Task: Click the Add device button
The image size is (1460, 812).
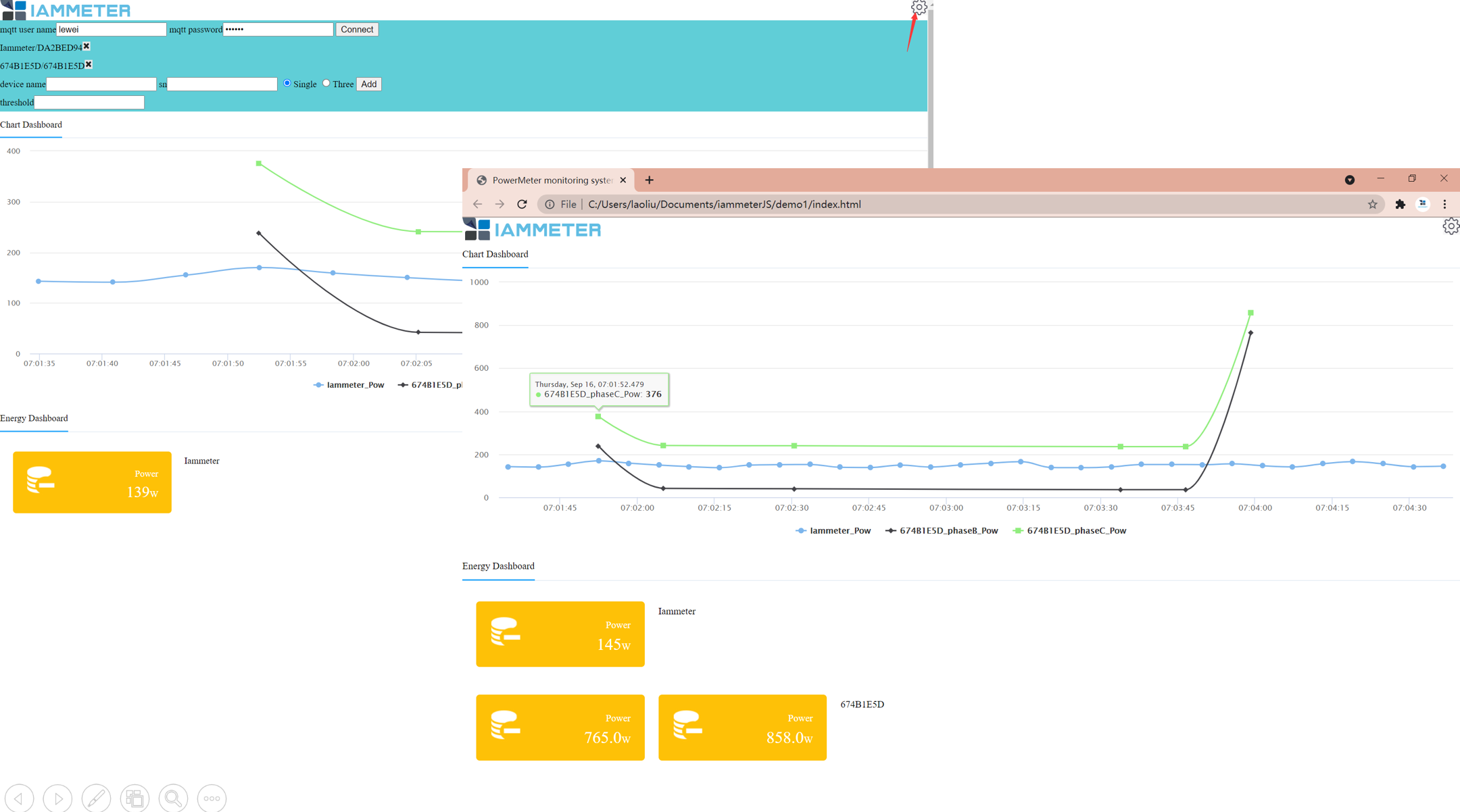Action: point(368,84)
